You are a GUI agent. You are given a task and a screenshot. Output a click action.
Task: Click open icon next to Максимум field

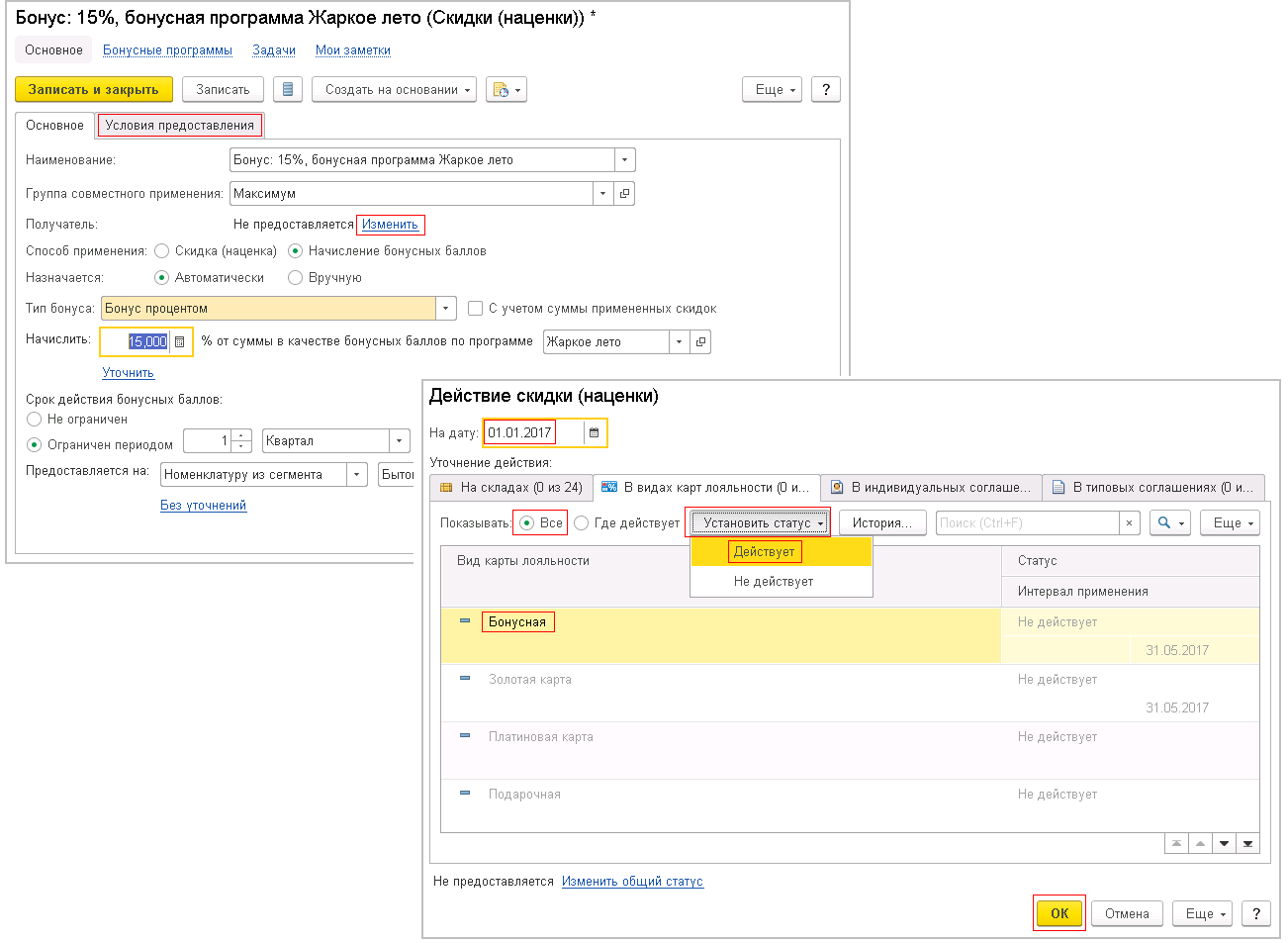624,194
